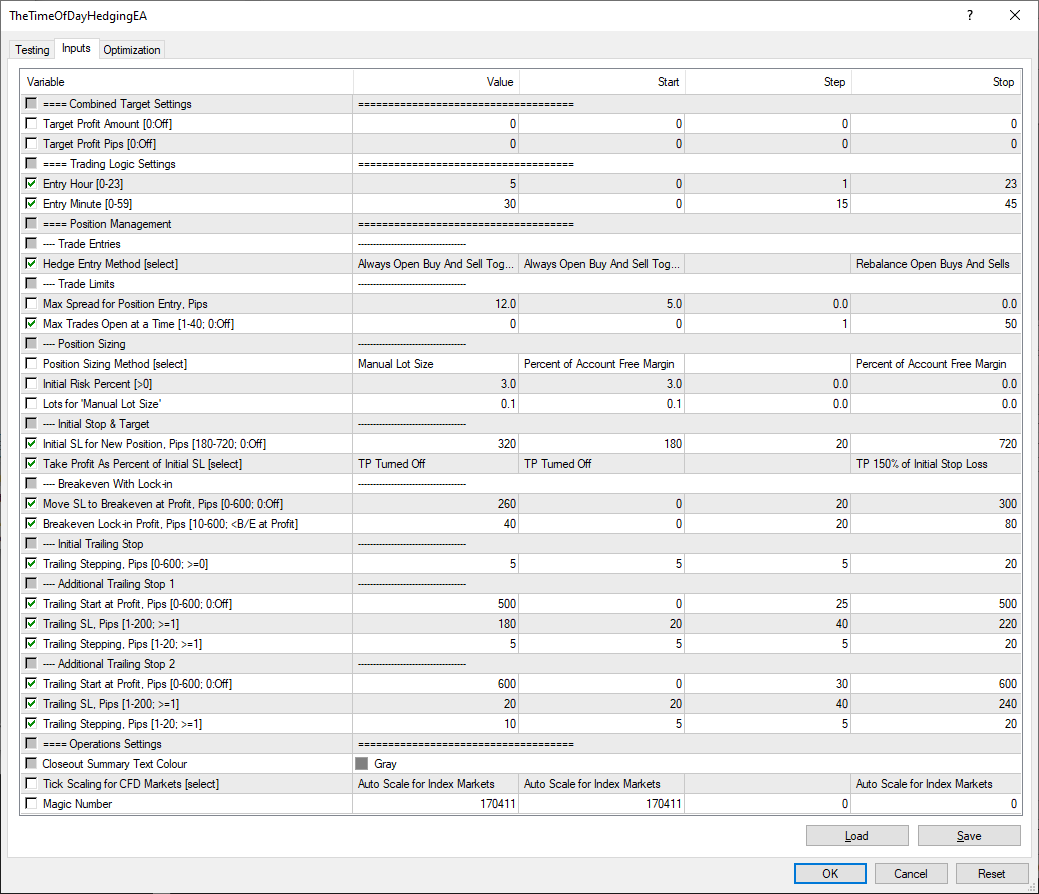Open Hedge Entry Method value dropdown
The height and width of the screenshot is (894, 1039).
pyautogui.click(x=436, y=264)
